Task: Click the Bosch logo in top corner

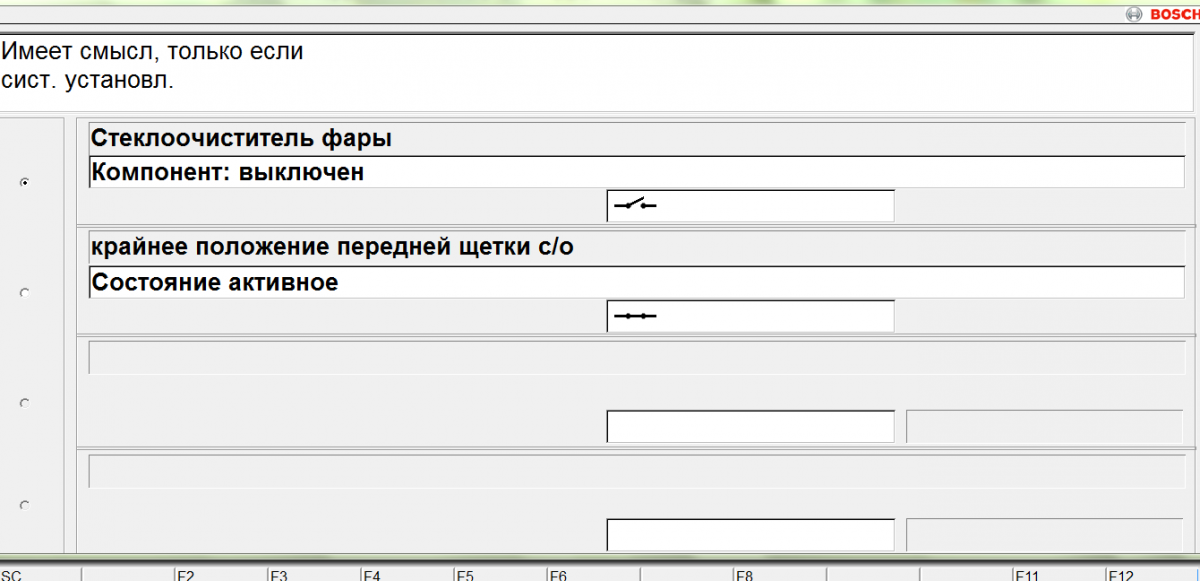Action: click(1162, 14)
